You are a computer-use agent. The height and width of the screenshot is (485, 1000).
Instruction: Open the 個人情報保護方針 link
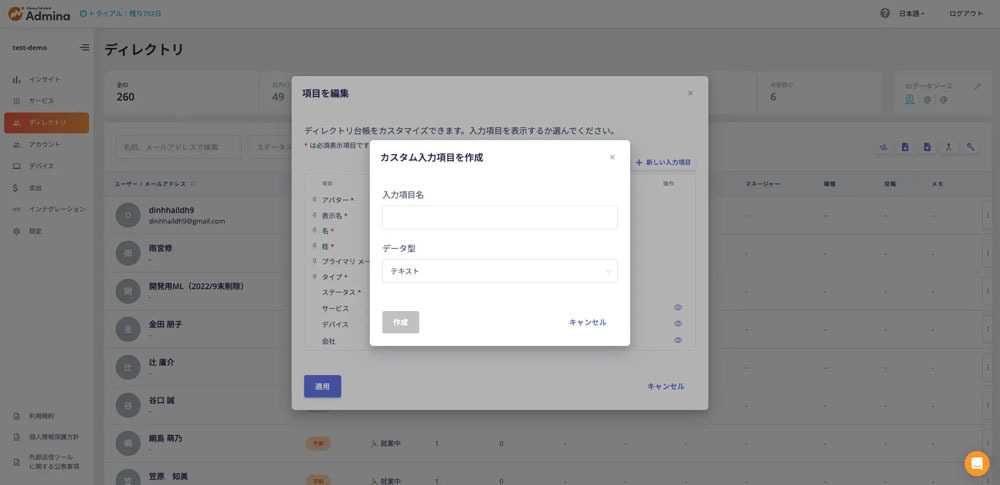point(54,437)
